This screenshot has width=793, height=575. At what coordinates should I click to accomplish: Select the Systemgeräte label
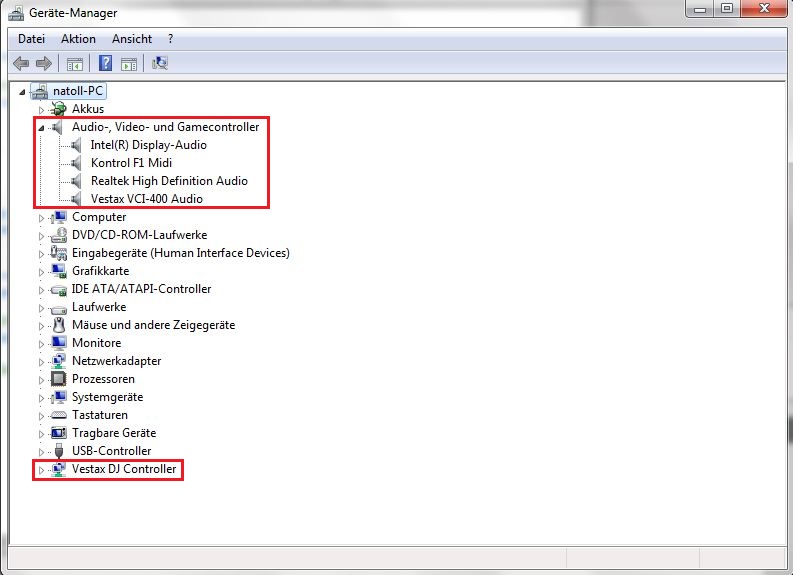click(107, 397)
